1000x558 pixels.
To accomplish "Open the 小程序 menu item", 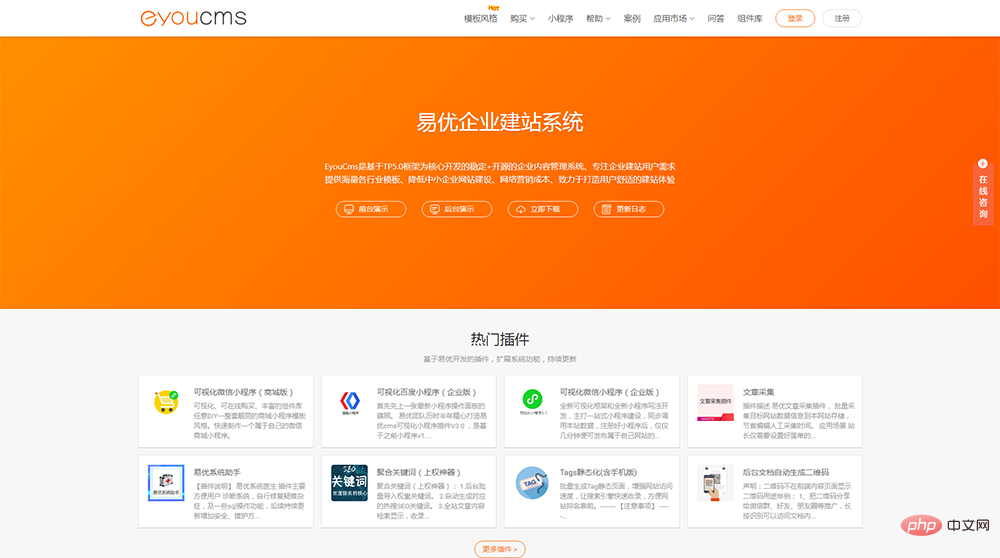I will (x=560, y=18).
